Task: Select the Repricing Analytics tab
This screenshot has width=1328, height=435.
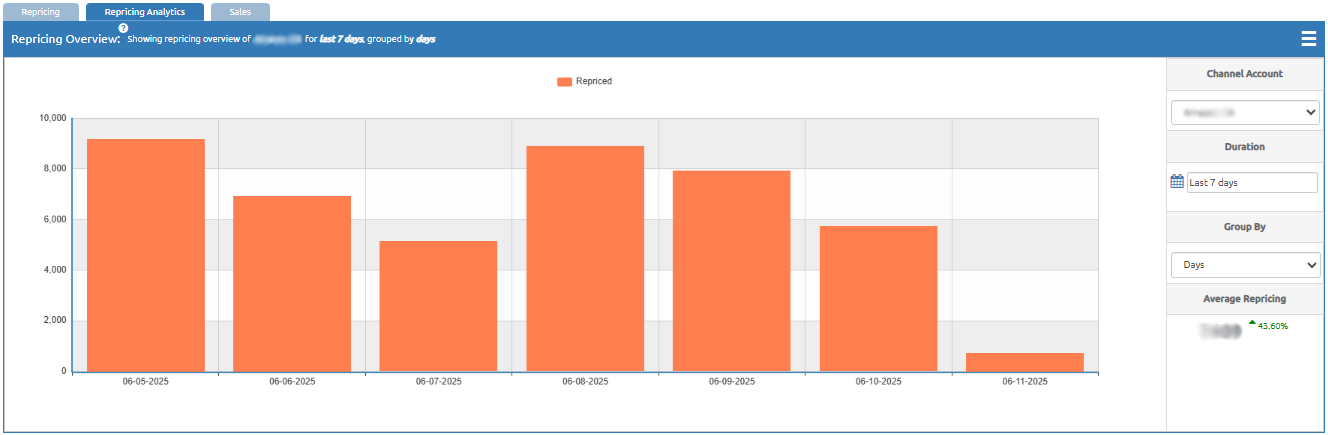Action: pyautogui.click(x=144, y=12)
